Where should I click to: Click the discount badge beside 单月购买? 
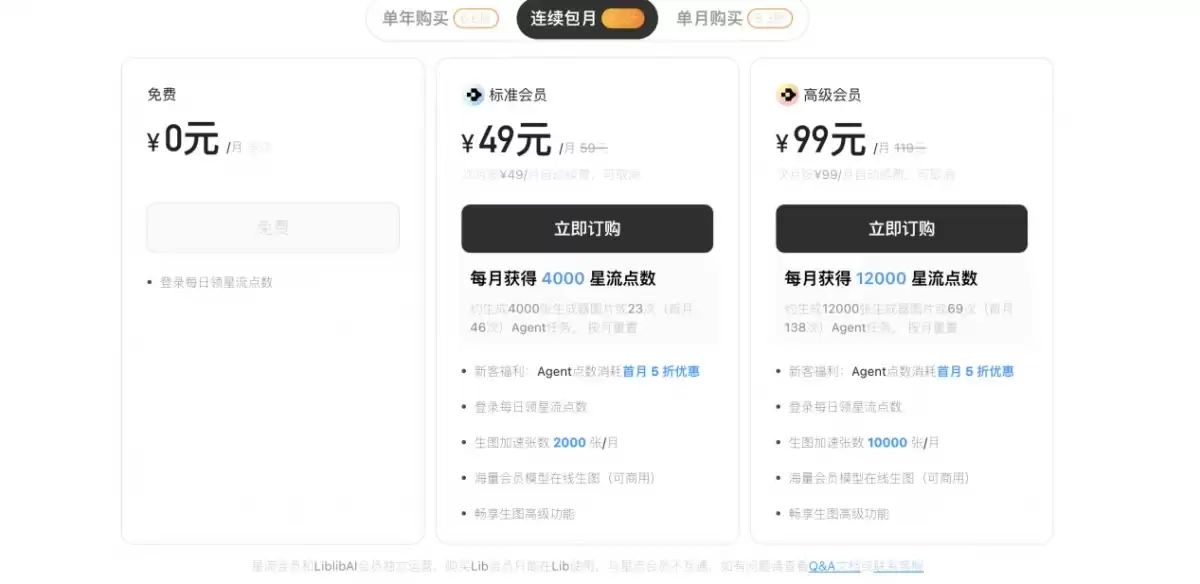click(770, 18)
